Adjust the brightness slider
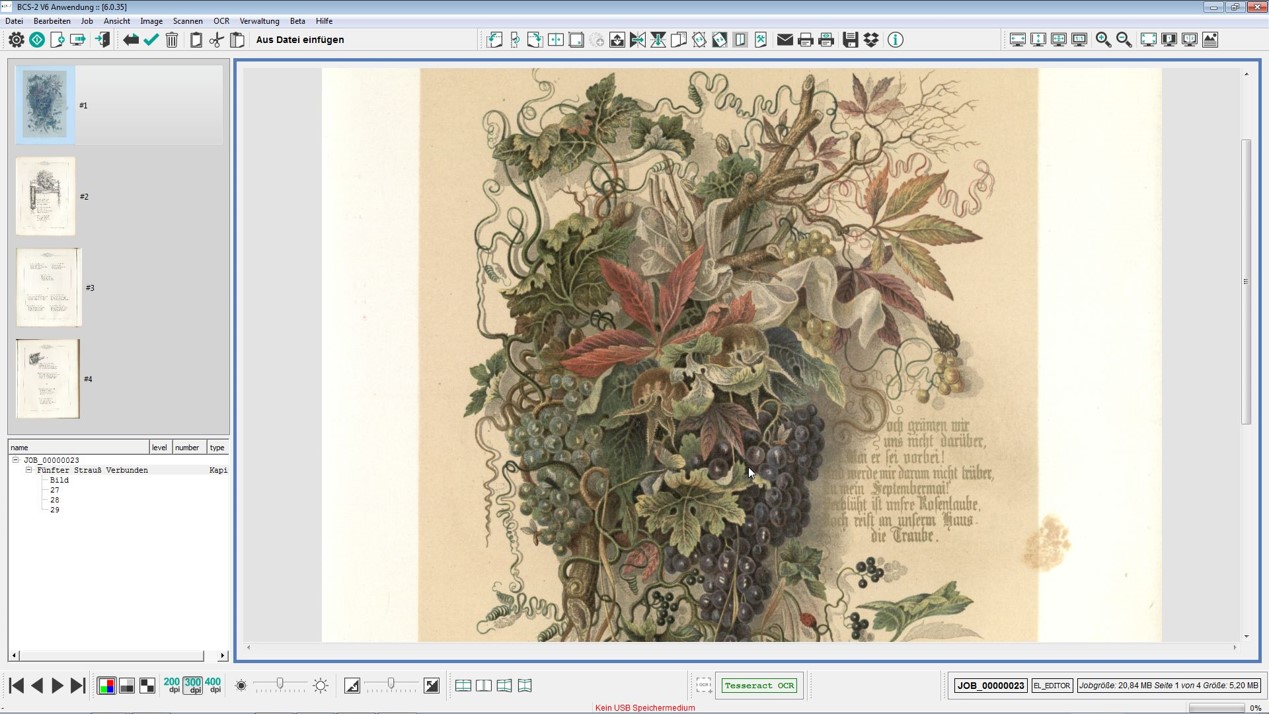1269x714 pixels. pos(280,685)
